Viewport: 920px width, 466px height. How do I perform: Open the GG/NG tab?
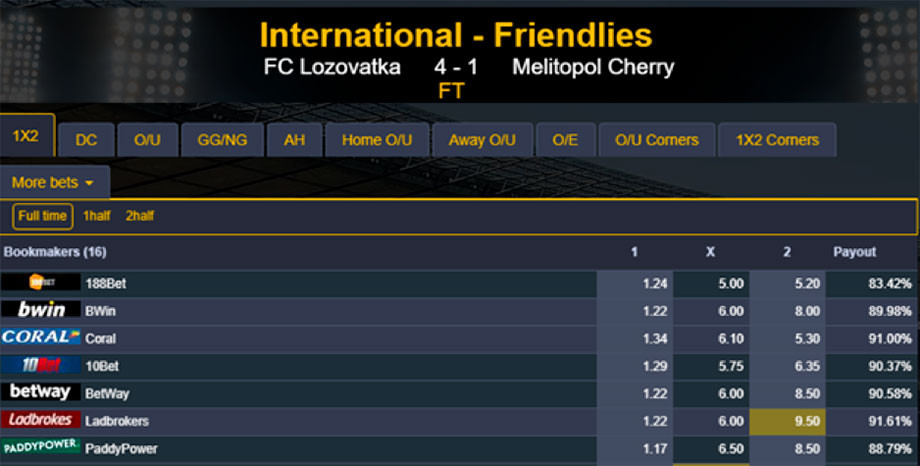(222, 141)
